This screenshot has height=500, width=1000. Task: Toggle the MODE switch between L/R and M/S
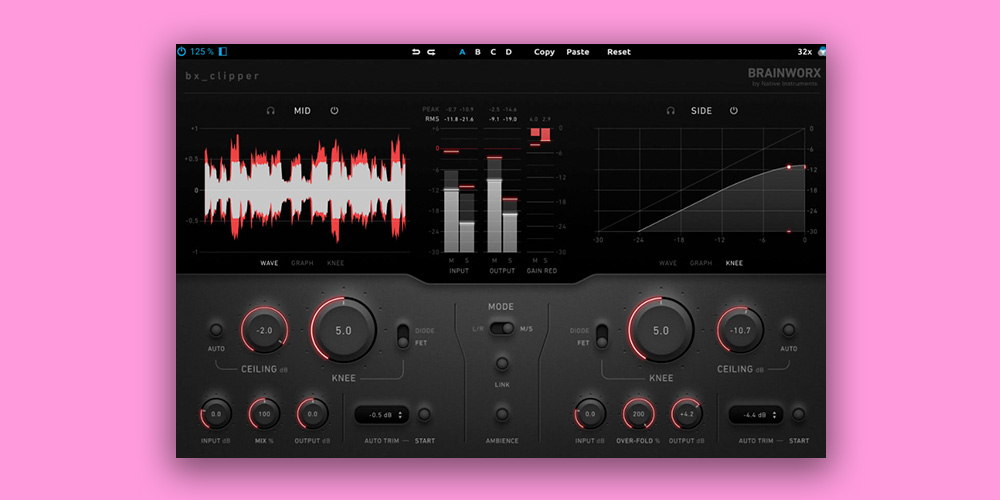(501, 328)
